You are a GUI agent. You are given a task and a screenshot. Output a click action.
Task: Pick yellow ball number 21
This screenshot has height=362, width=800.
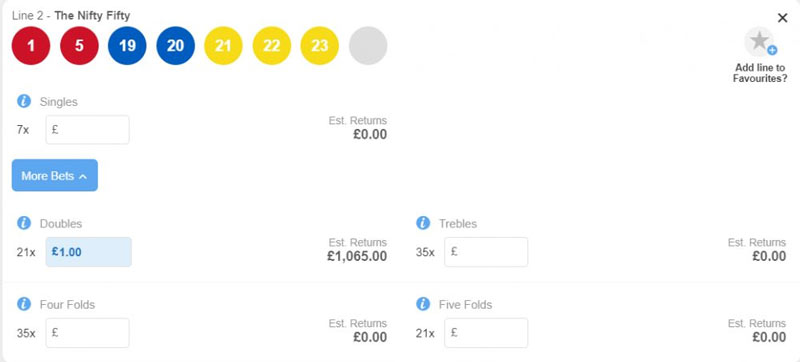point(223,46)
